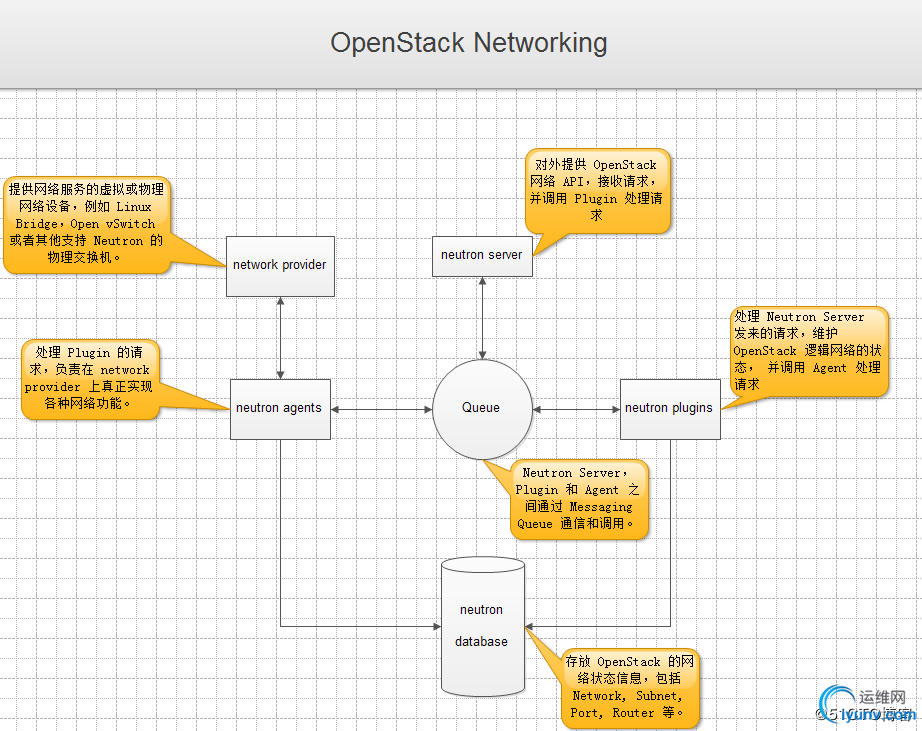This screenshot has width=922, height=731.
Task: Select the network provider box
Action: coord(280,266)
